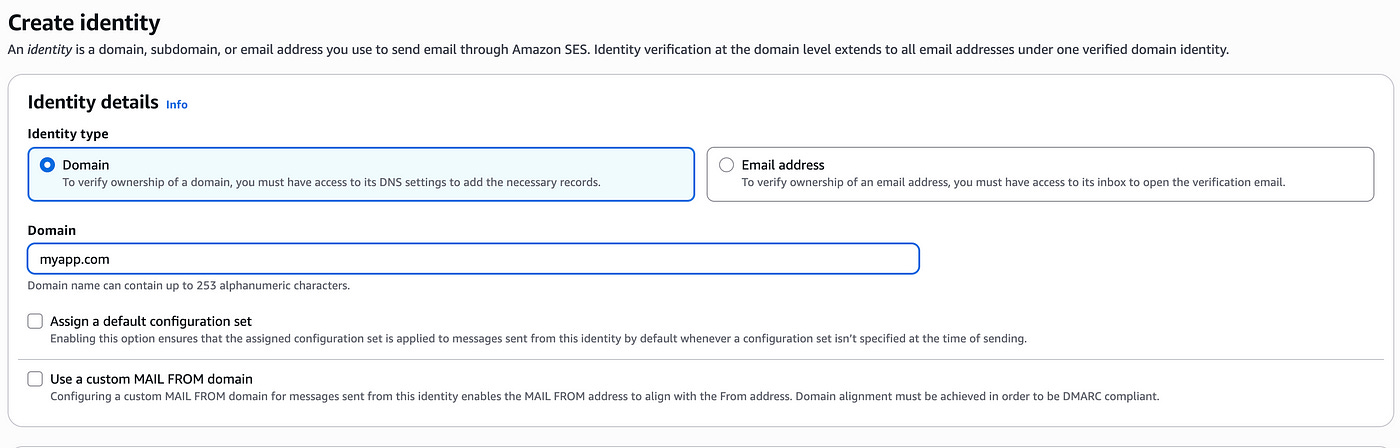The height and width of the screenshot is (448, 1400).
Task: Click the DNS settings description under Domain option
Action: click(332, 183)
